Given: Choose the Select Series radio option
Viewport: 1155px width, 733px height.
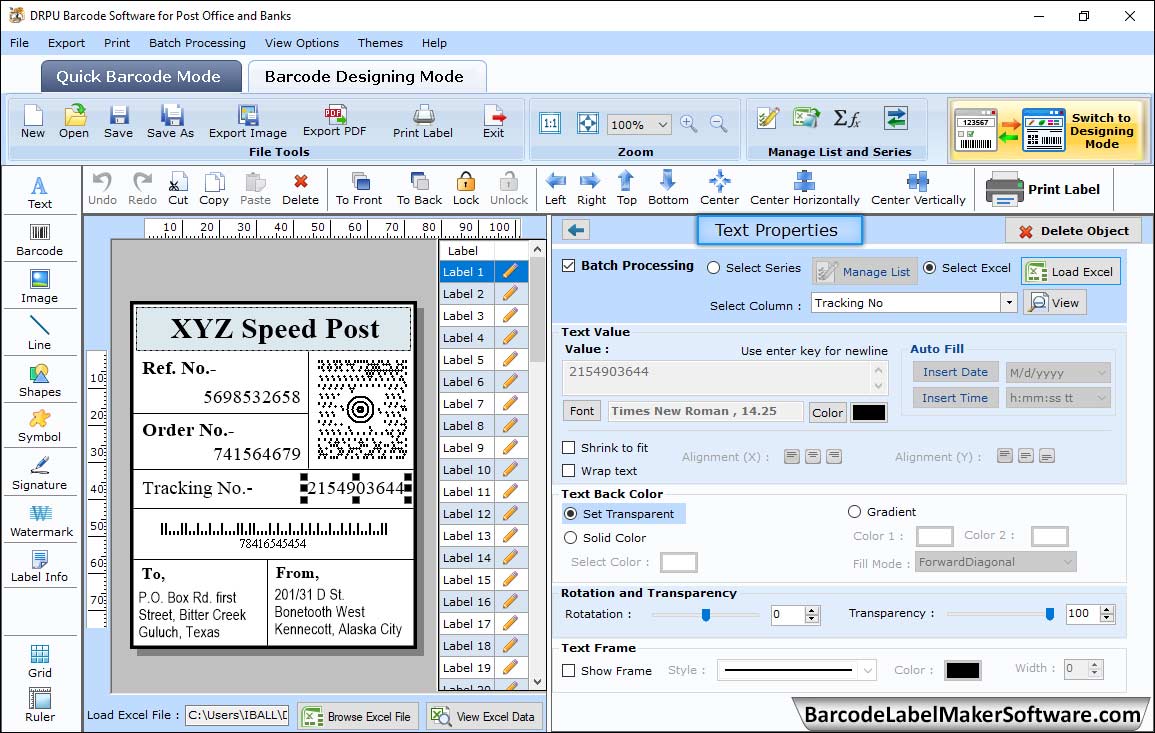Looking at the screenshot, I should click(x=713, y=267).
